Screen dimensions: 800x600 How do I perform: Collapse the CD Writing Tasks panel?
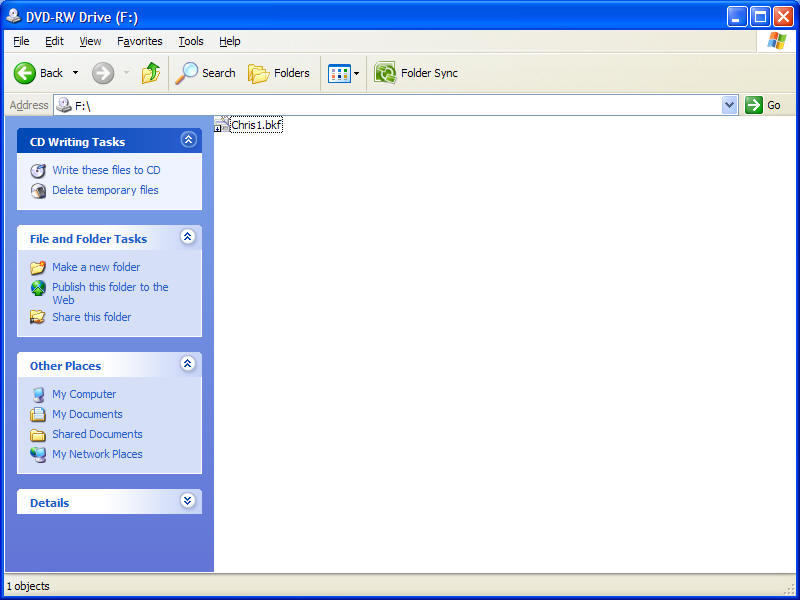(x=188, y=141)
